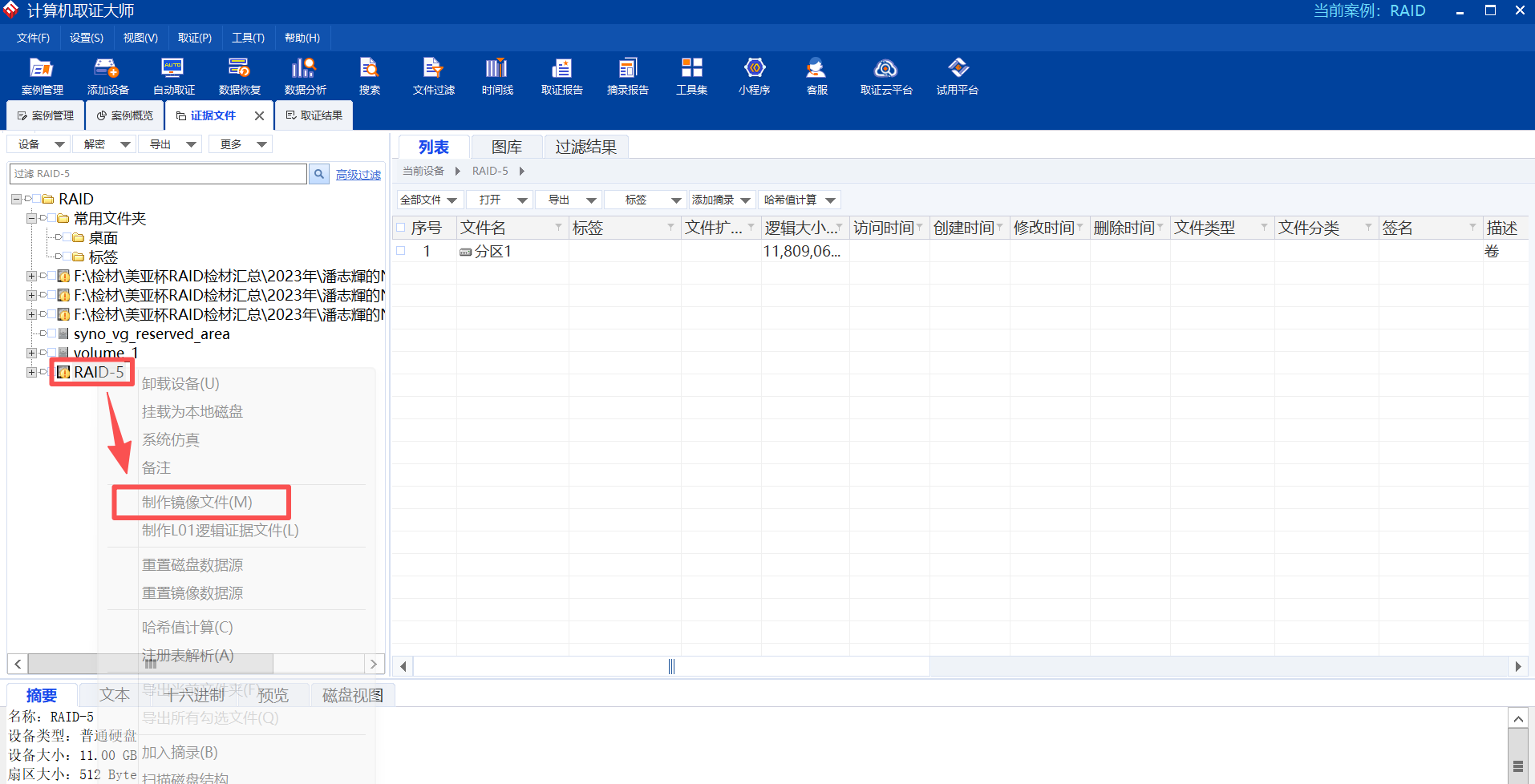1535x784 pixels.
Task: Open the 数据分析 tool
Action: point(305,76)
